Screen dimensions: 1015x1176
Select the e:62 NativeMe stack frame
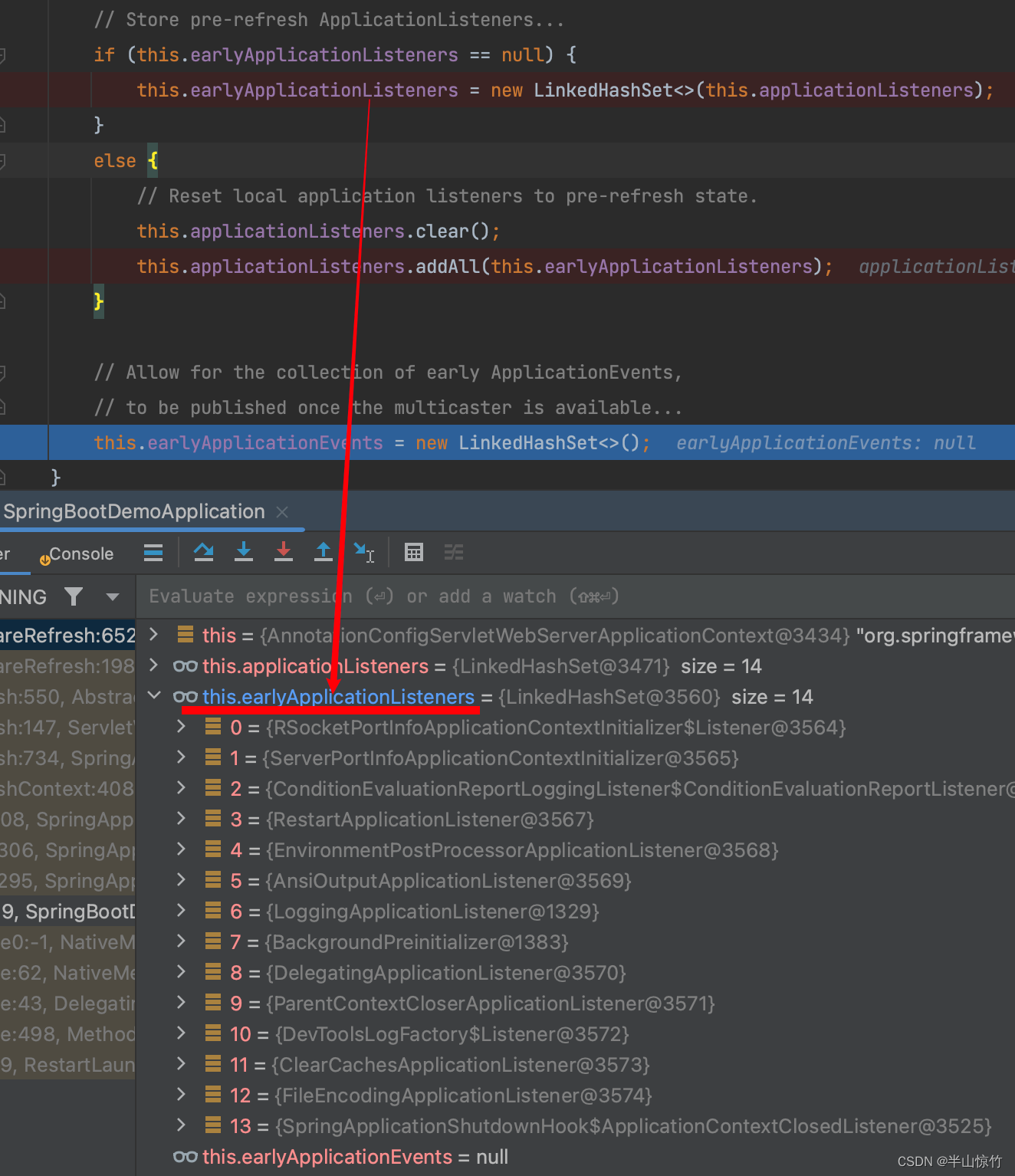(x=67, y=973)
